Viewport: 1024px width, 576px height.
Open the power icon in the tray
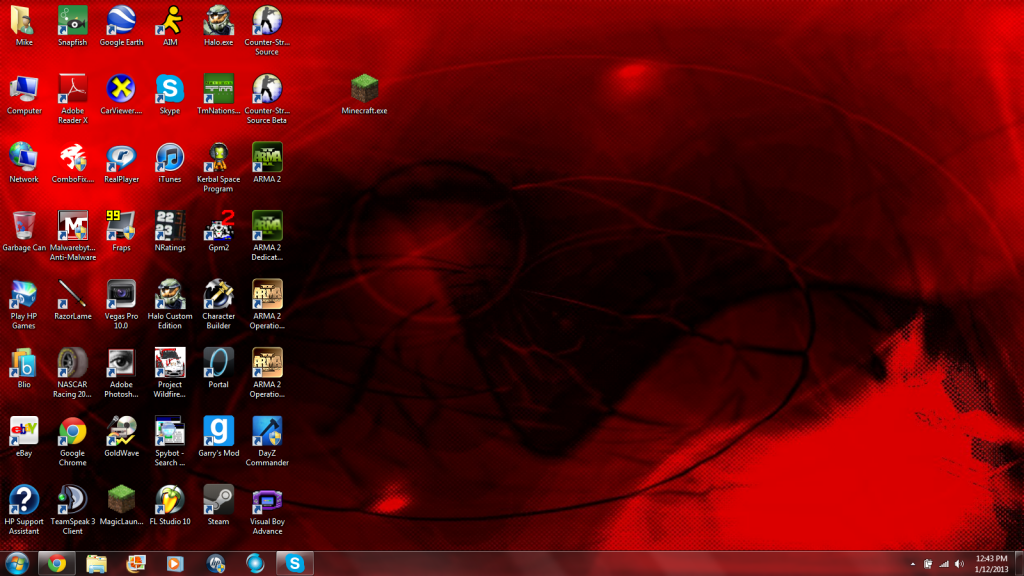coord(928,564)
